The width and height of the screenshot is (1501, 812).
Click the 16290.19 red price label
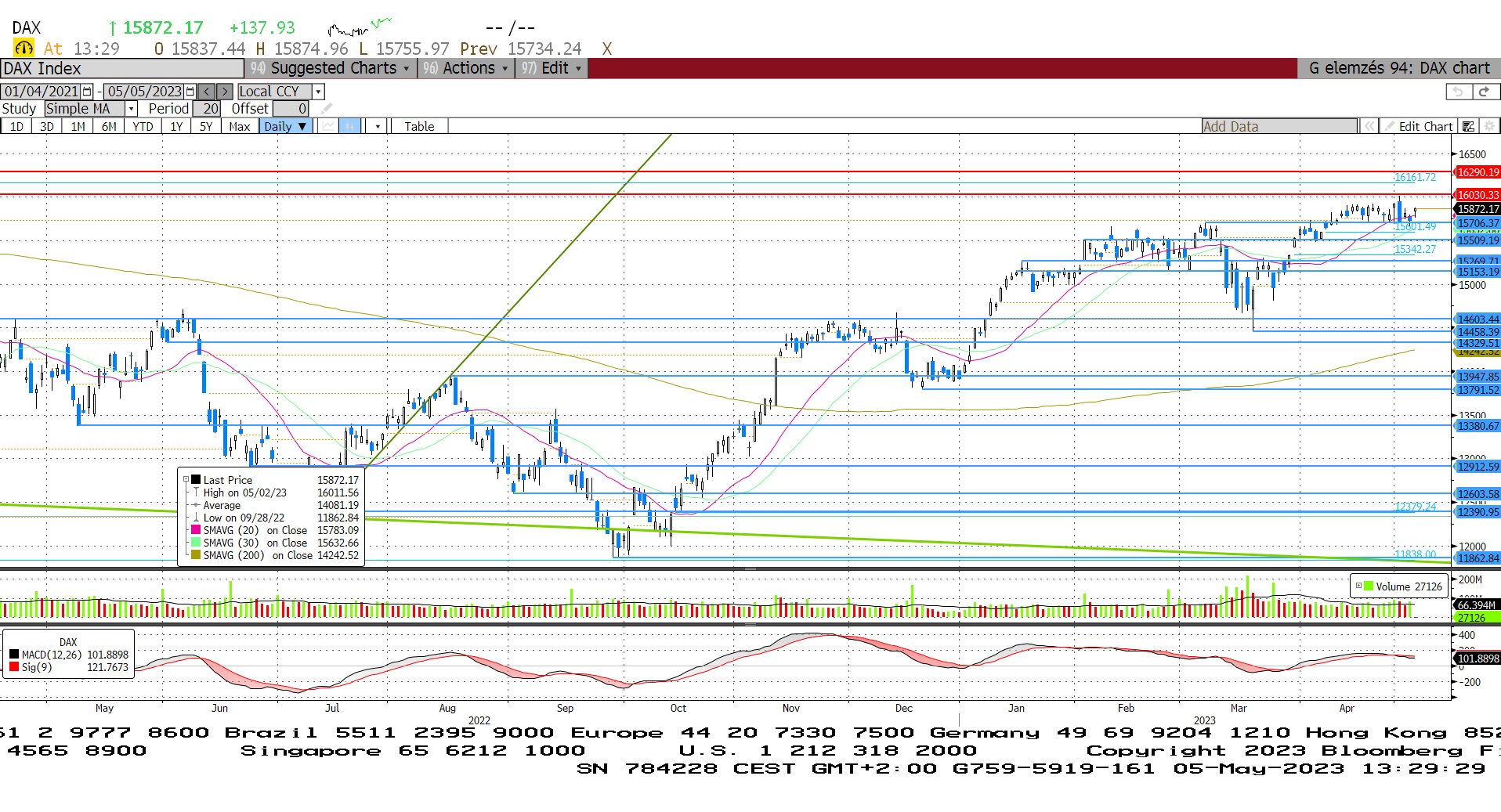coord(1477,172)
